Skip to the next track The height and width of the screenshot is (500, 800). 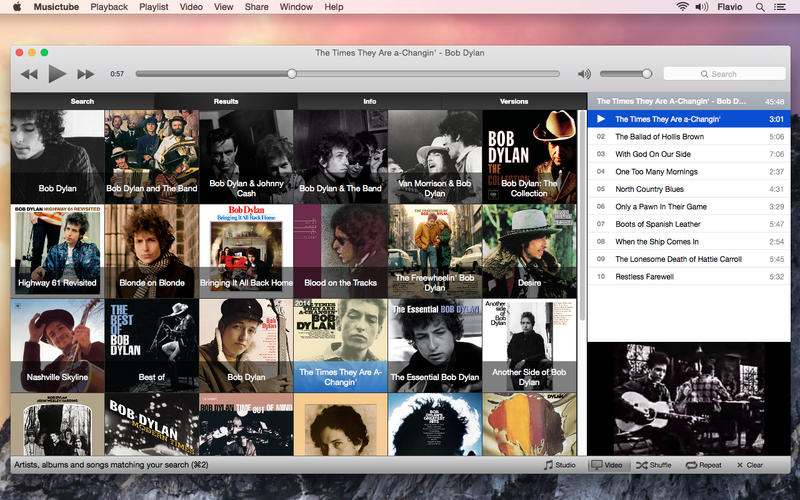click(x=86, y=74)
